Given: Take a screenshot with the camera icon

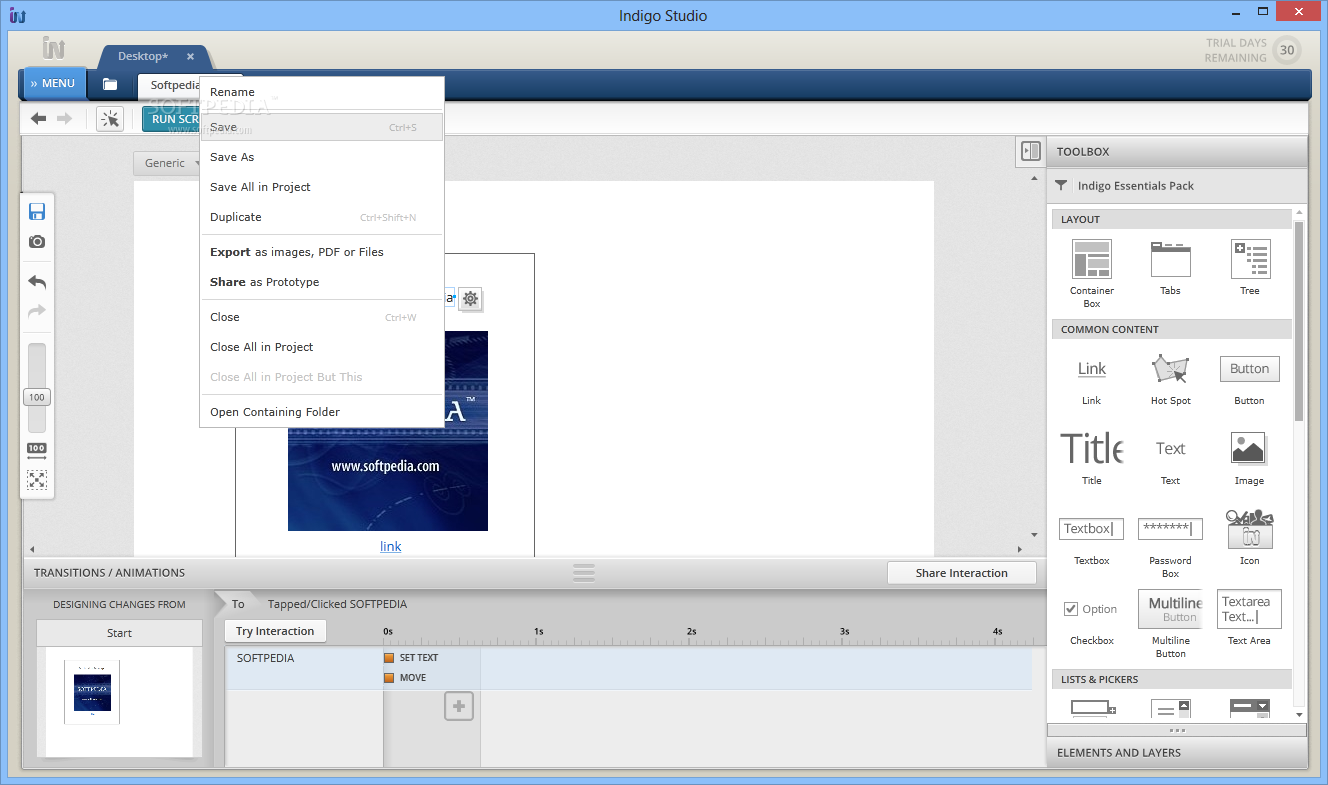Looking at the screenshot, I should pyautogui.click(x=37, y=242).
